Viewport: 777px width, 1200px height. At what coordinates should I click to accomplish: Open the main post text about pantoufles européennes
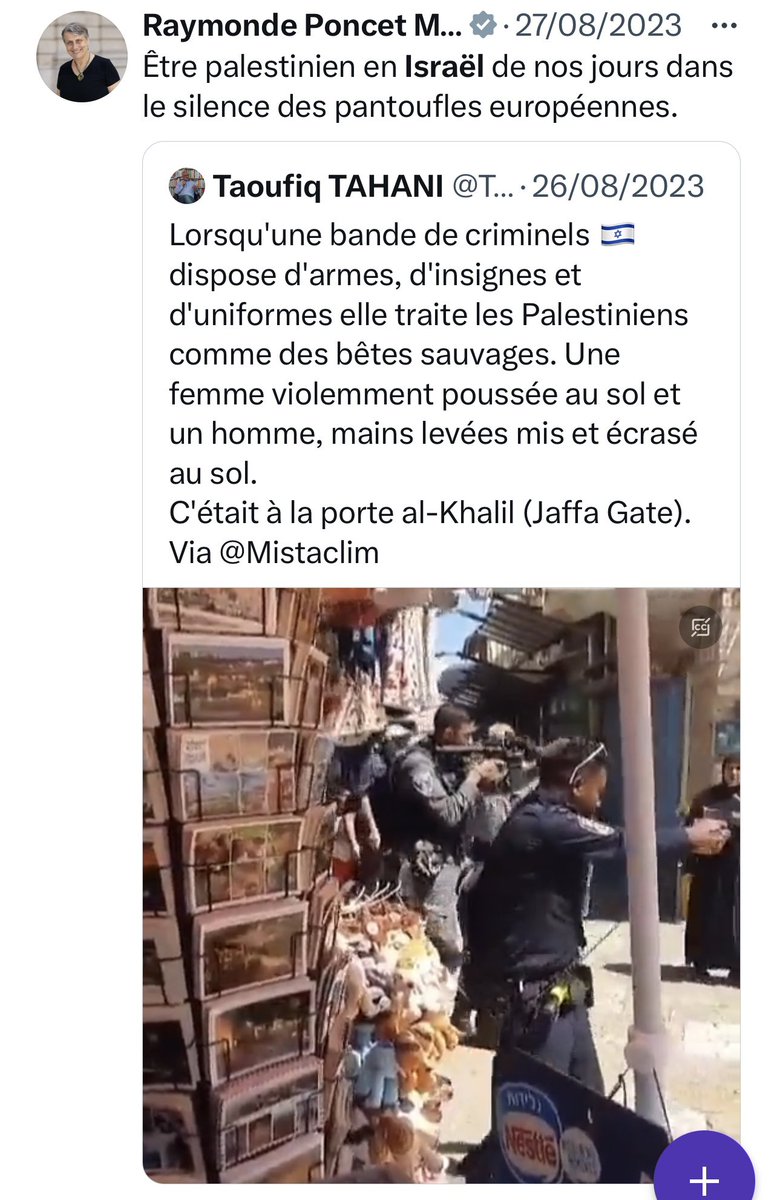pos(438,87)
